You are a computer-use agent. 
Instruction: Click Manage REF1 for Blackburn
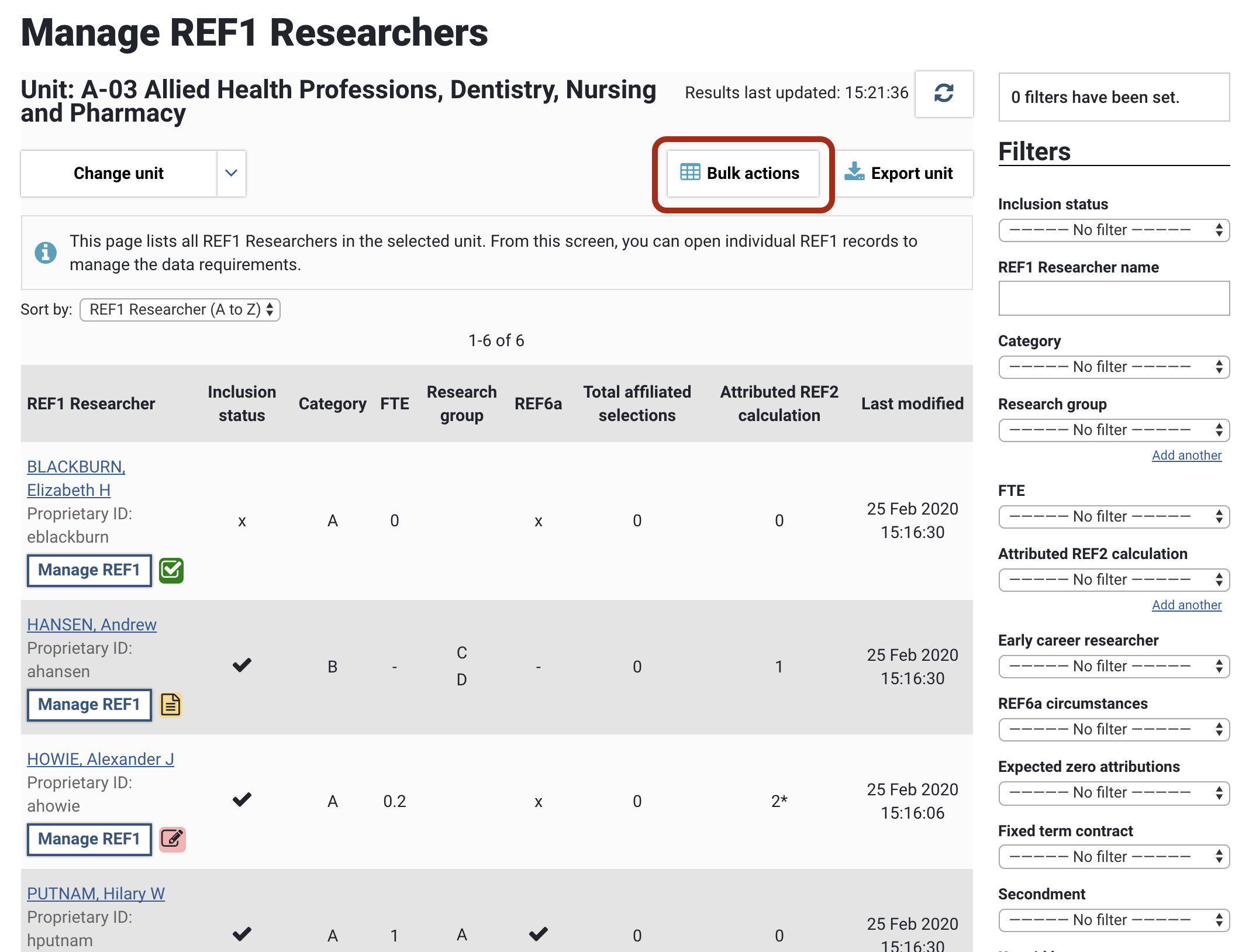[x=89, y=570]
